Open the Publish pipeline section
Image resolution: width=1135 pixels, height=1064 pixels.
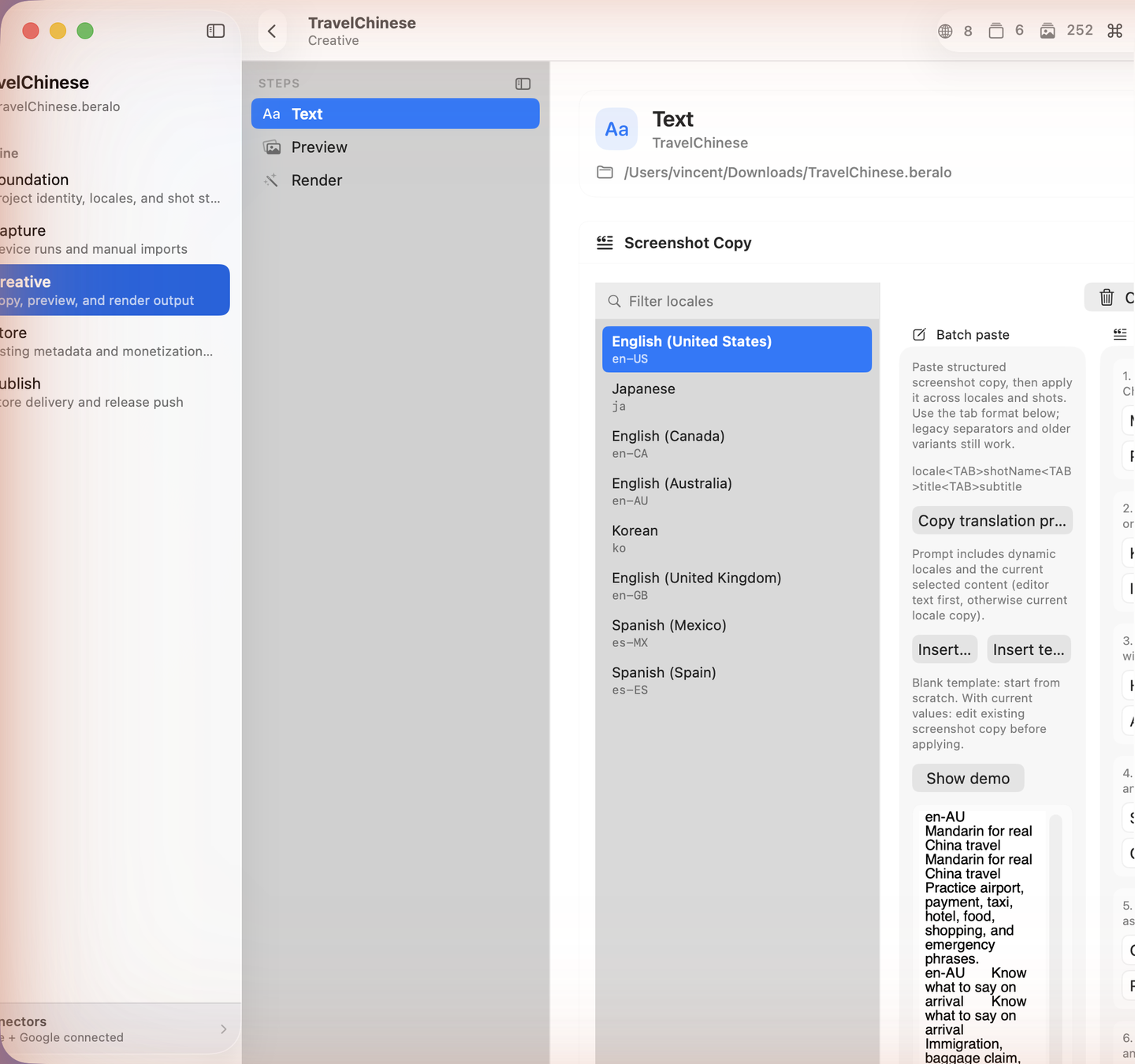pos(114,392)
